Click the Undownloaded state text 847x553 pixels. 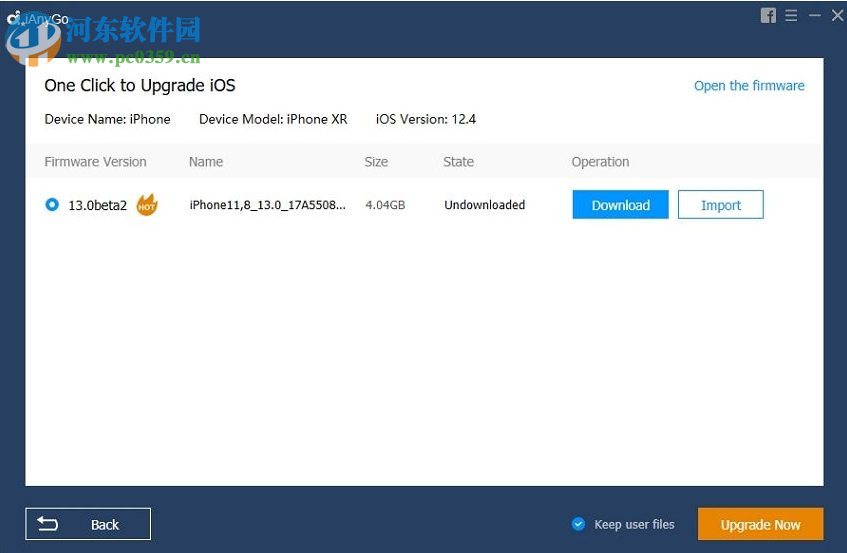[x=485, y=205]
